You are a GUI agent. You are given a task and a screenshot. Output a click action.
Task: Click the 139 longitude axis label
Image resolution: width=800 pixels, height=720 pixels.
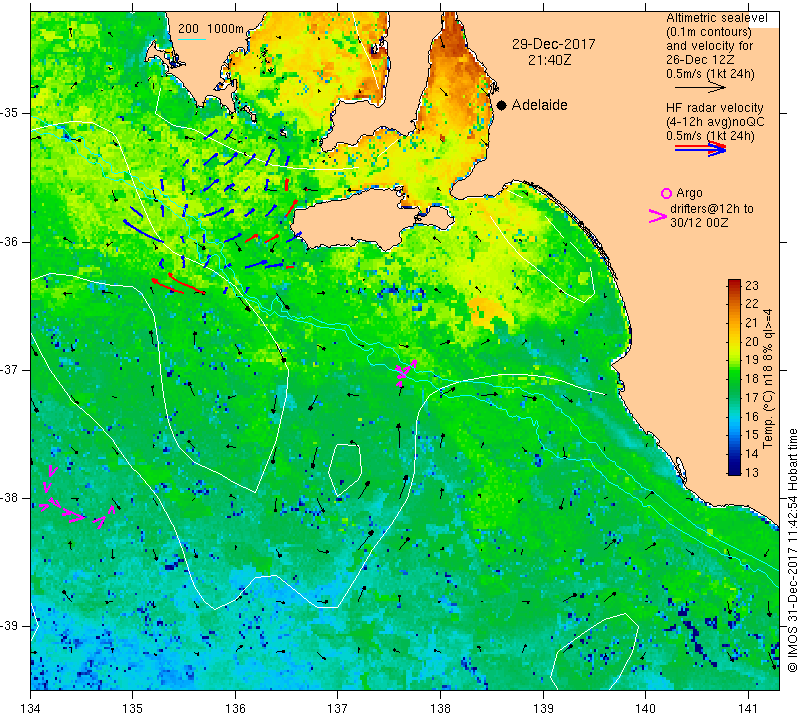pos(543,709)
